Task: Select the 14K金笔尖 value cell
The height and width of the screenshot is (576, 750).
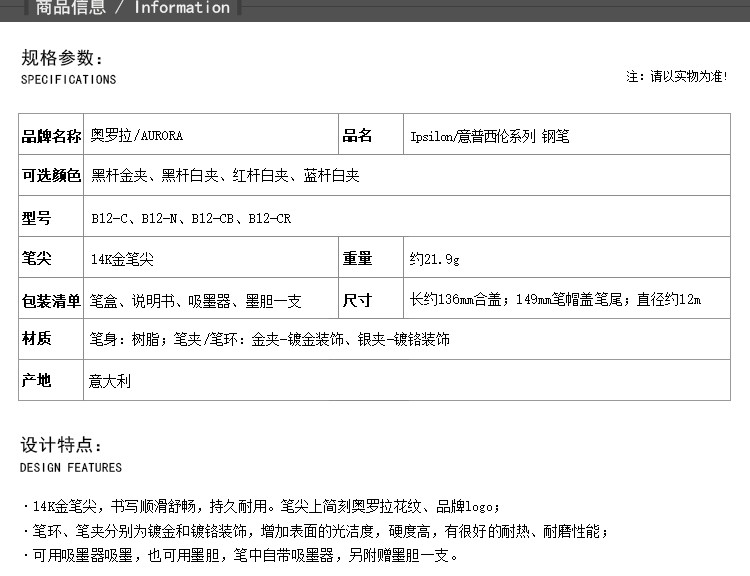Action: pyautogui.click(x=211, y=257)
